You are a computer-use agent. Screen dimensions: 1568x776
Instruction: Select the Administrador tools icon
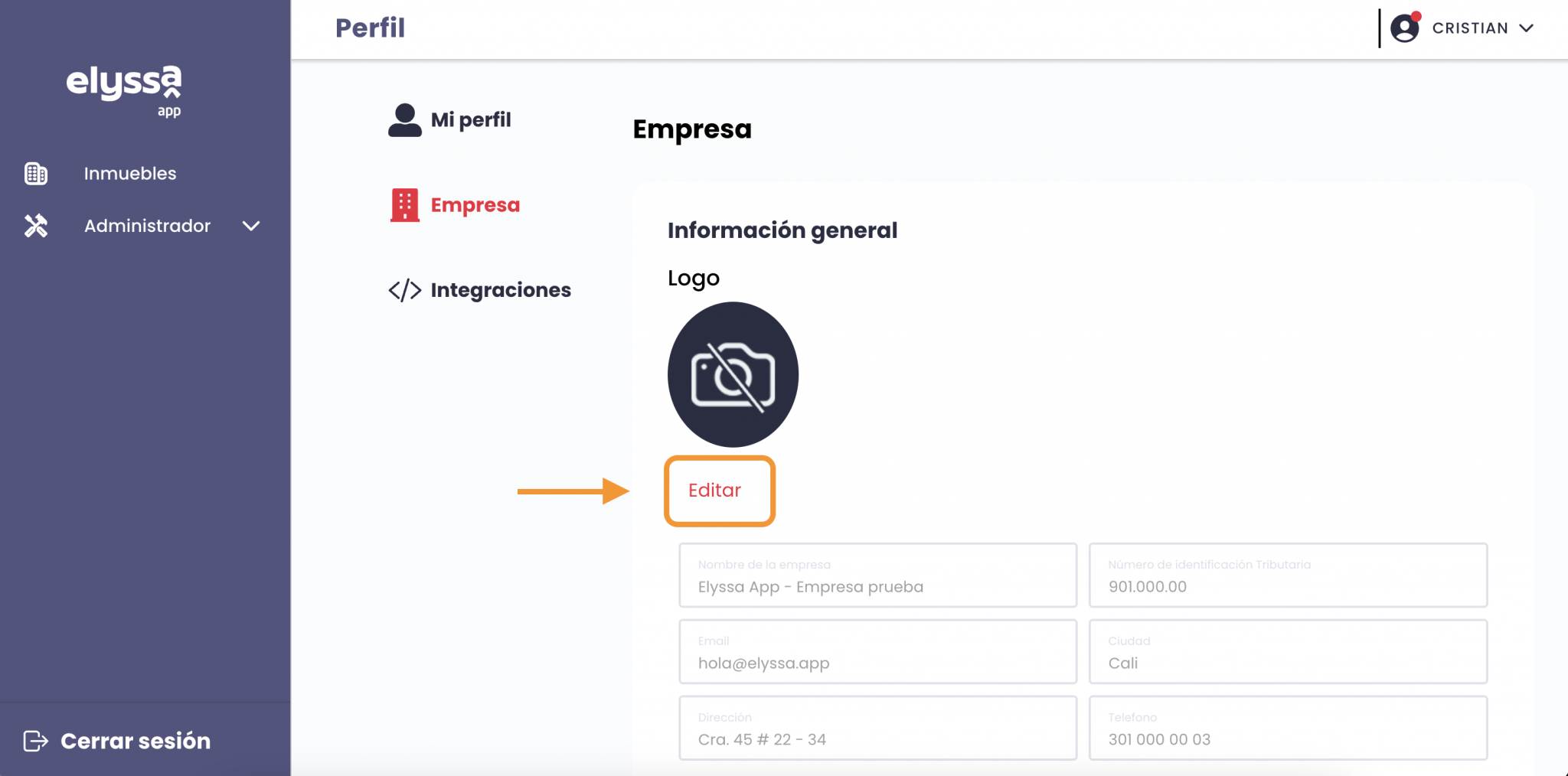(x=34, y=226)
